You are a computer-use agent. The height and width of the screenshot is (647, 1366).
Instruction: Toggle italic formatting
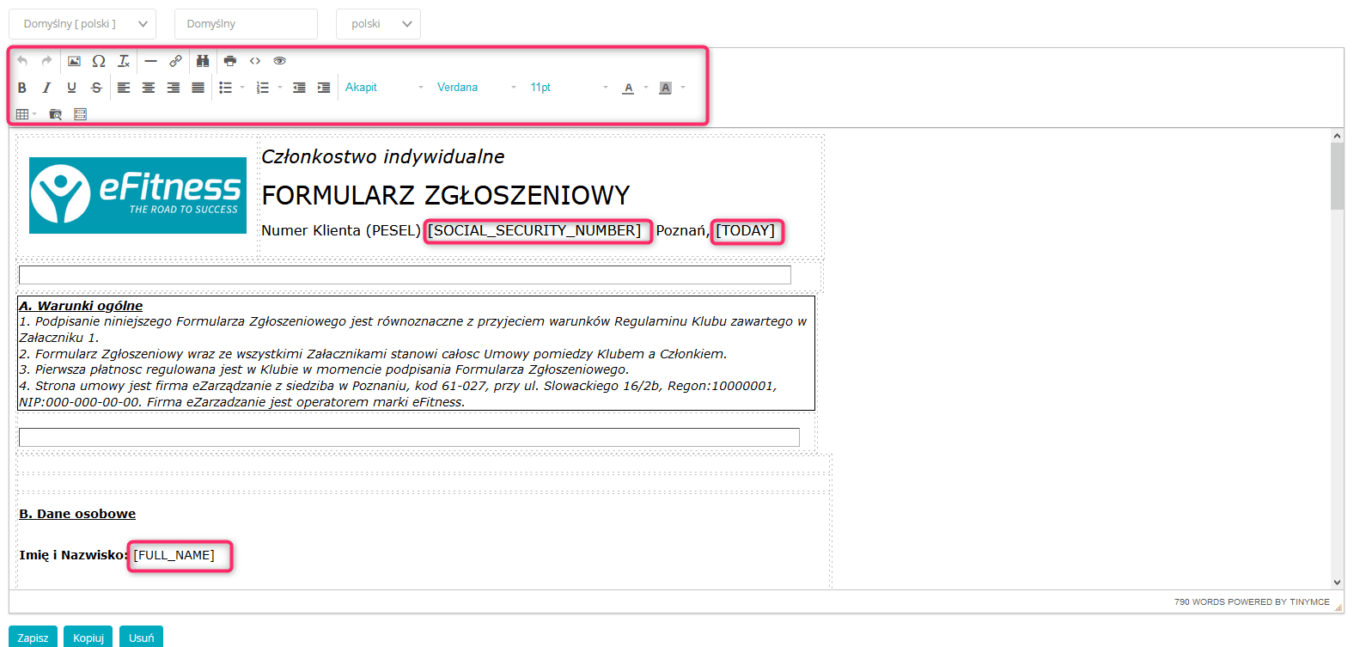click(x=46, y=88)
